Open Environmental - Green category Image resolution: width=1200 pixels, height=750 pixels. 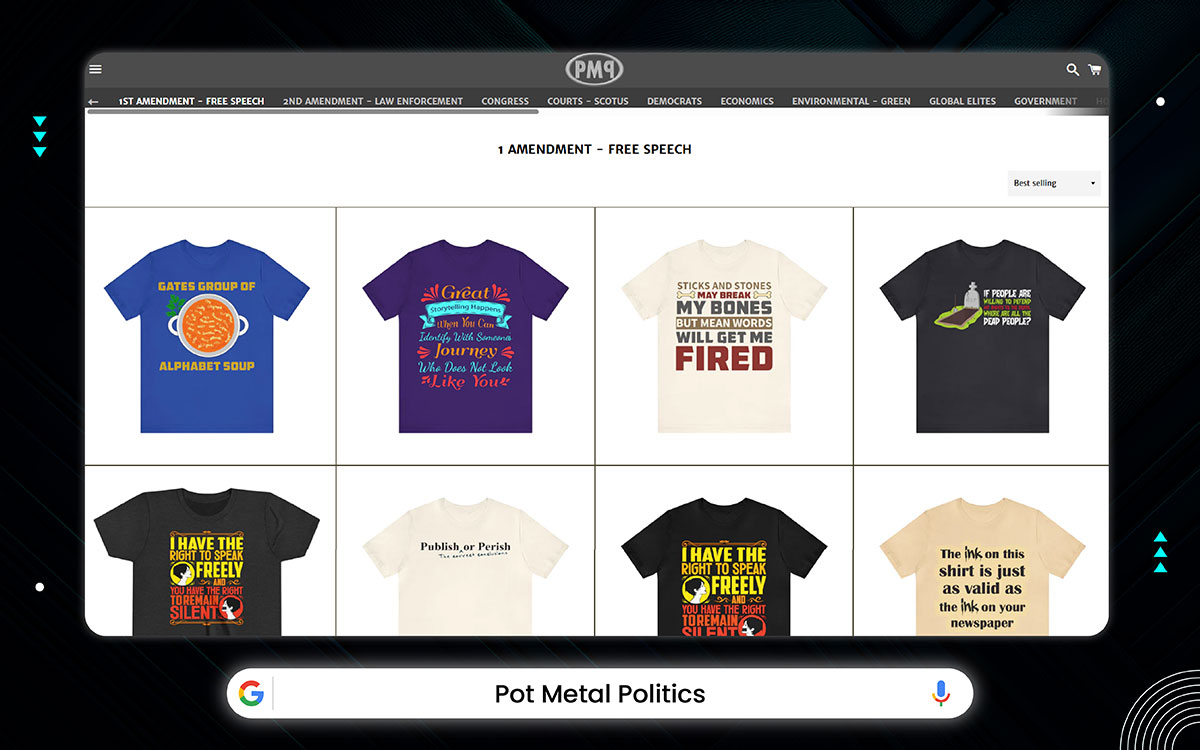coord(851,101)
